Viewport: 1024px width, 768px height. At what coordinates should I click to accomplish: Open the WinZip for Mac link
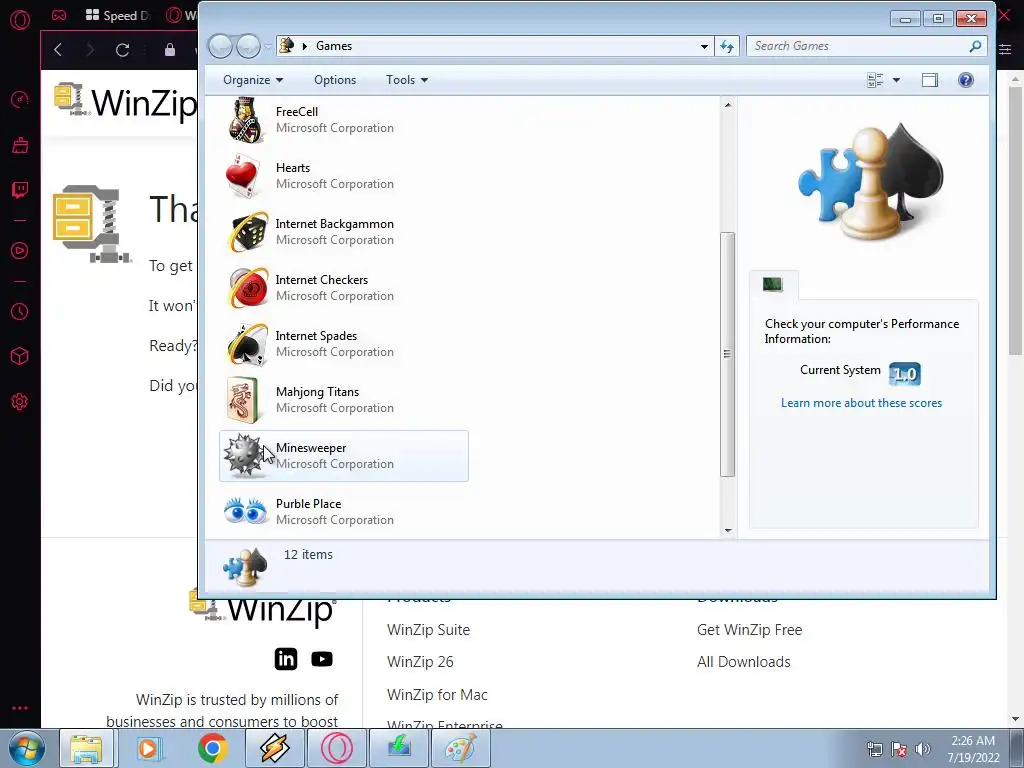[x=437, y=694]
